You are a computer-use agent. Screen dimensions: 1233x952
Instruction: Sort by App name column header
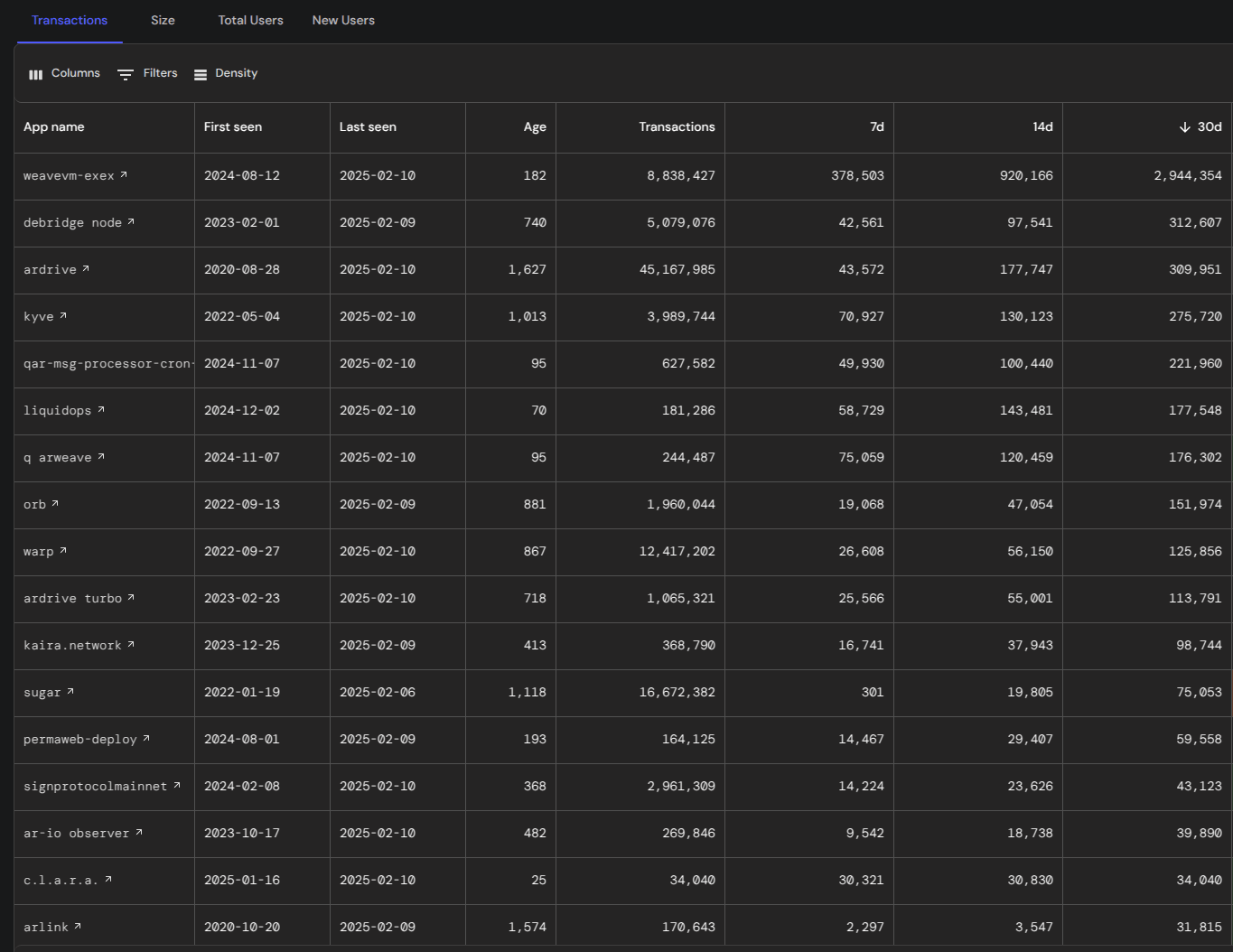click(54, 126)
